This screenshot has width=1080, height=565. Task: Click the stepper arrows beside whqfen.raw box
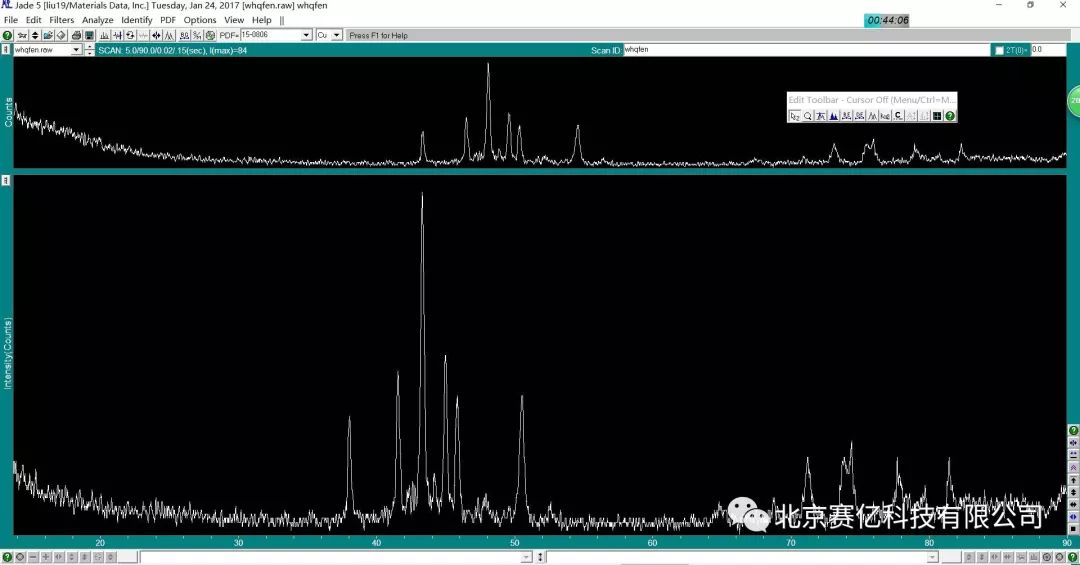[x=90, y=50]
